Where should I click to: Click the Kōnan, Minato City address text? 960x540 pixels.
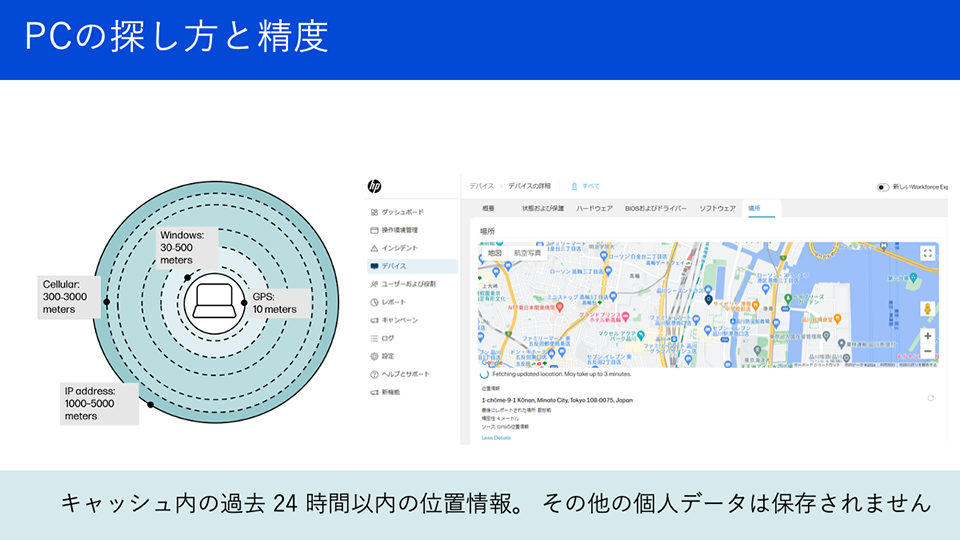tap(557, 400)
